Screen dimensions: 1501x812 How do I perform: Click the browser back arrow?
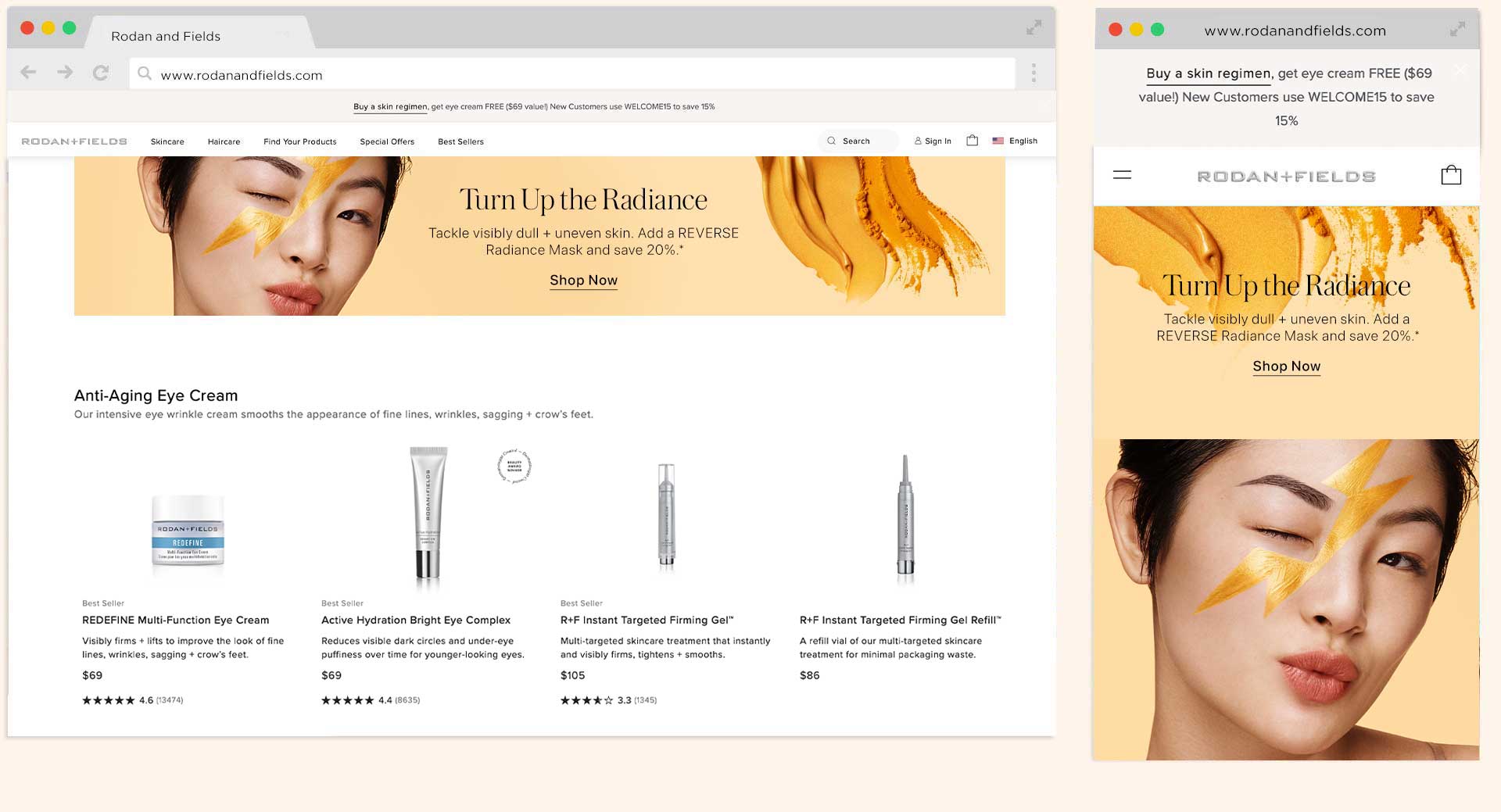click(x=29, y=73)
